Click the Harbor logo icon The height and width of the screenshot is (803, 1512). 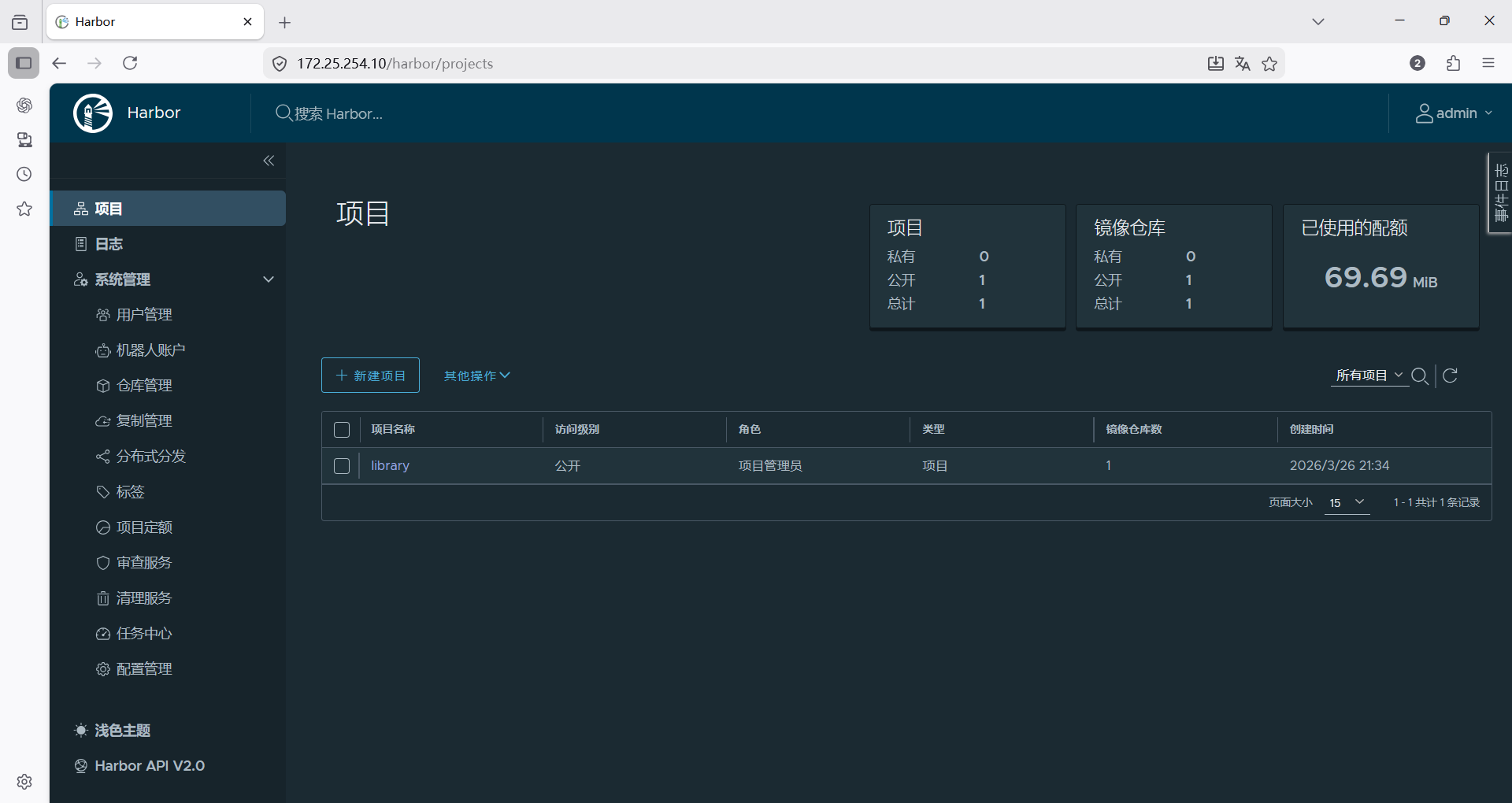click(93, 113)
